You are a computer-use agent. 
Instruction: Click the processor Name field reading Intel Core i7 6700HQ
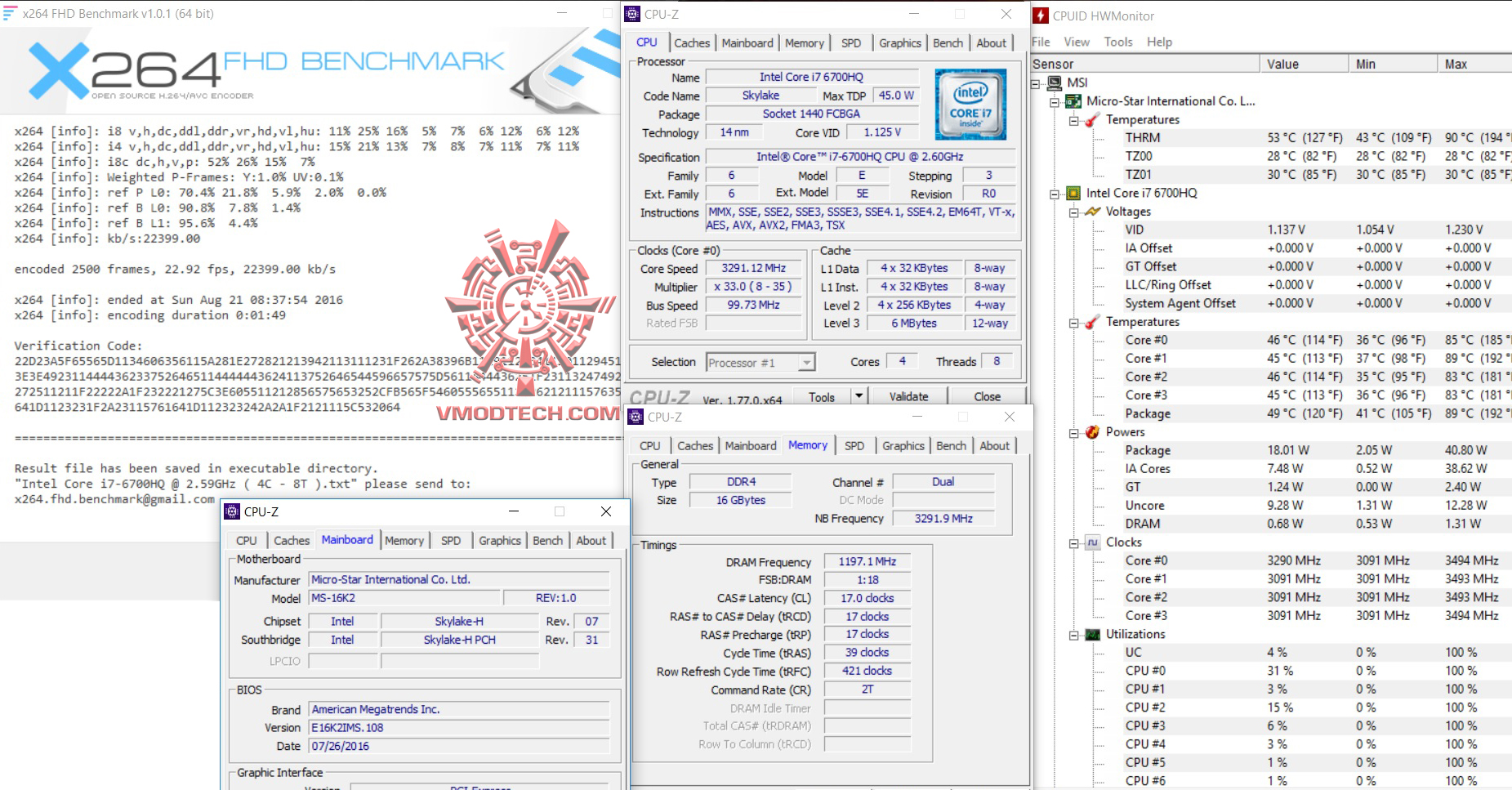(811, 77)
